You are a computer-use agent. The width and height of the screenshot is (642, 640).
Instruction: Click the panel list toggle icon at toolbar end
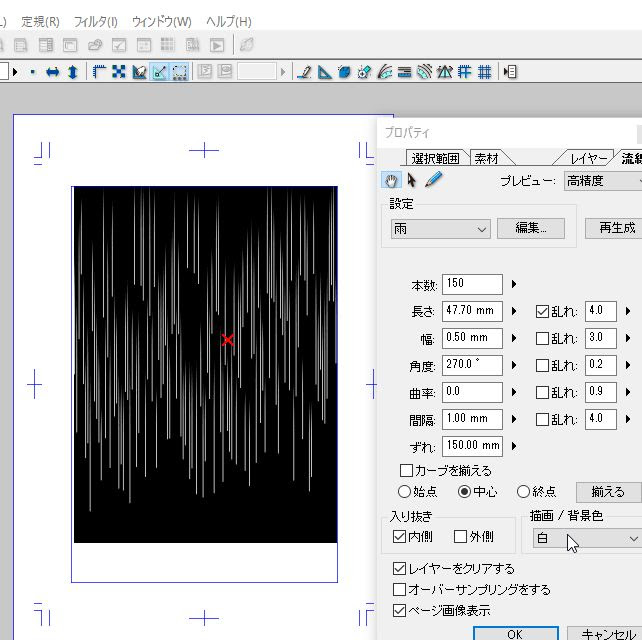click(x=510, y=72)
